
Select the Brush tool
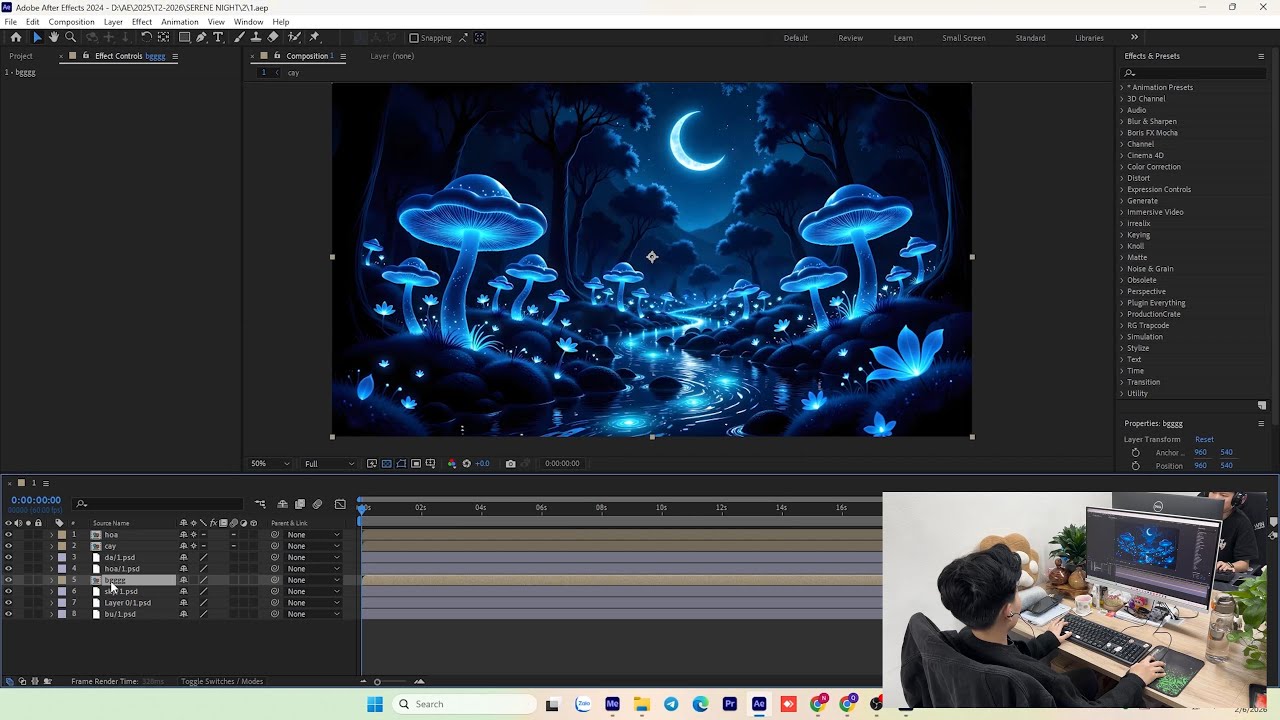click(x=240, y=37)
